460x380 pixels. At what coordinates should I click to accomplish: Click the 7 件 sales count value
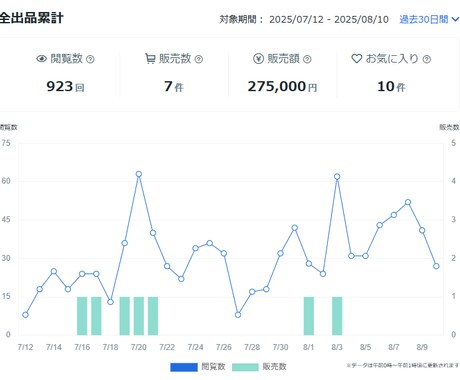pyautogui.click(x=174, y=87)
